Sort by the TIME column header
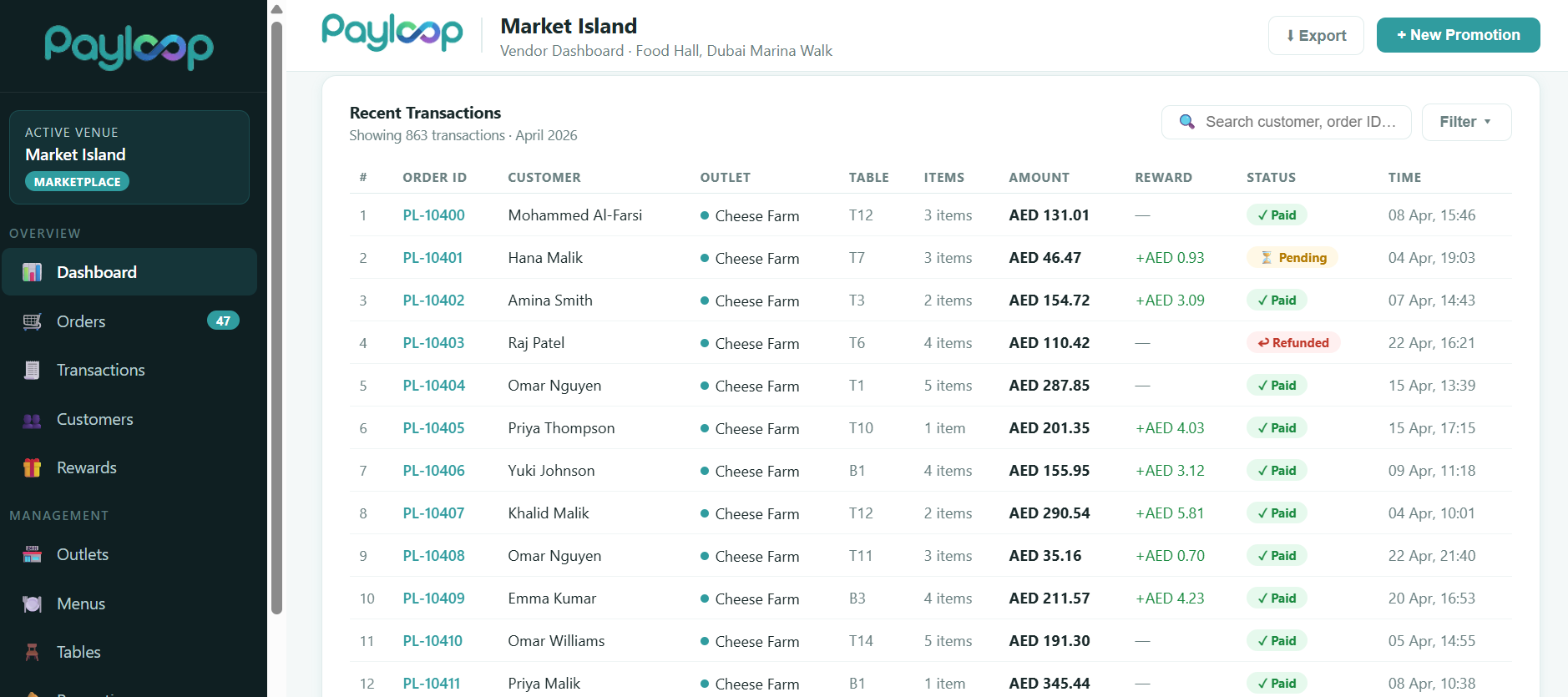This screenshot has height=697, width=1568. [x=1404, y=177]
